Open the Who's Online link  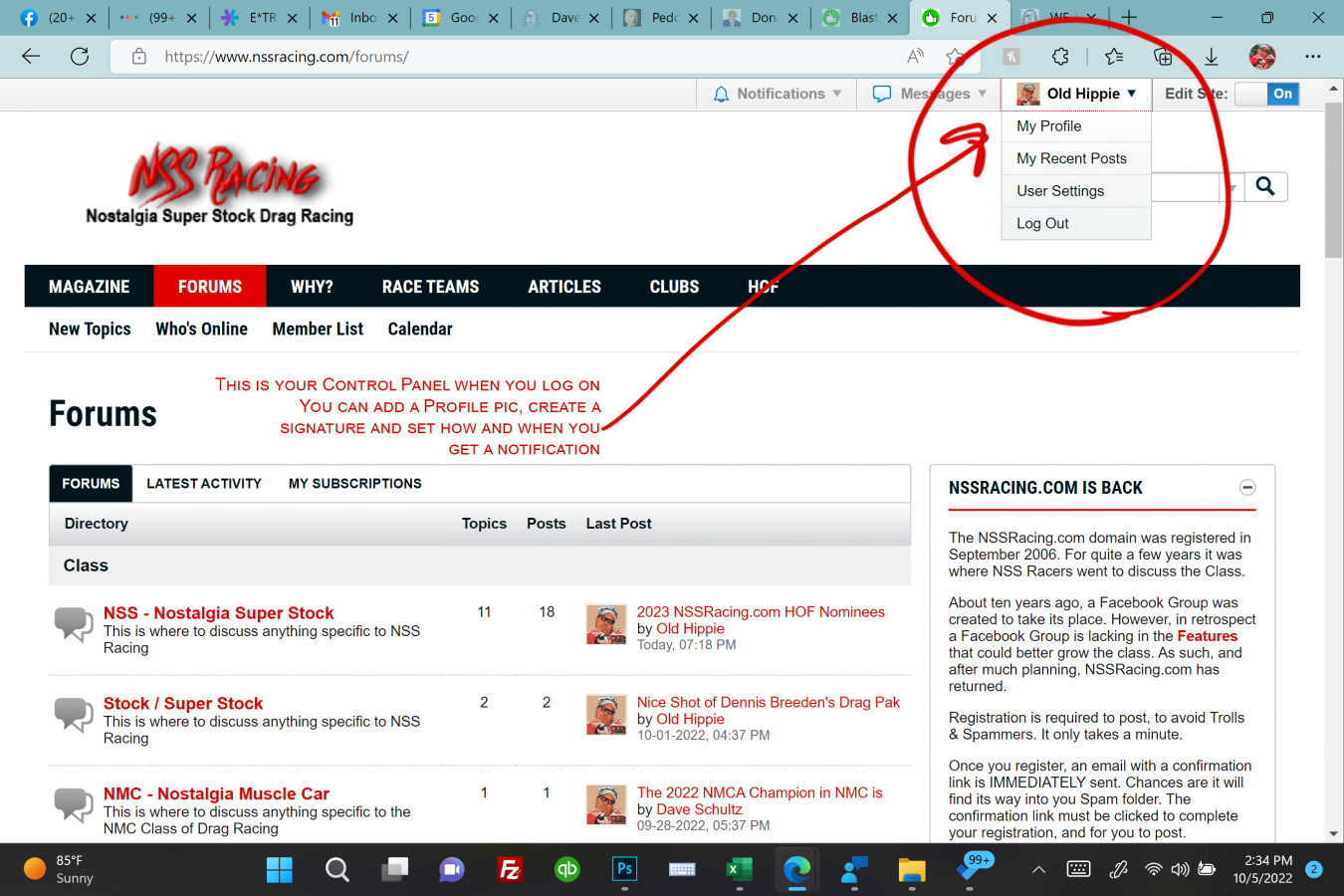201,329
